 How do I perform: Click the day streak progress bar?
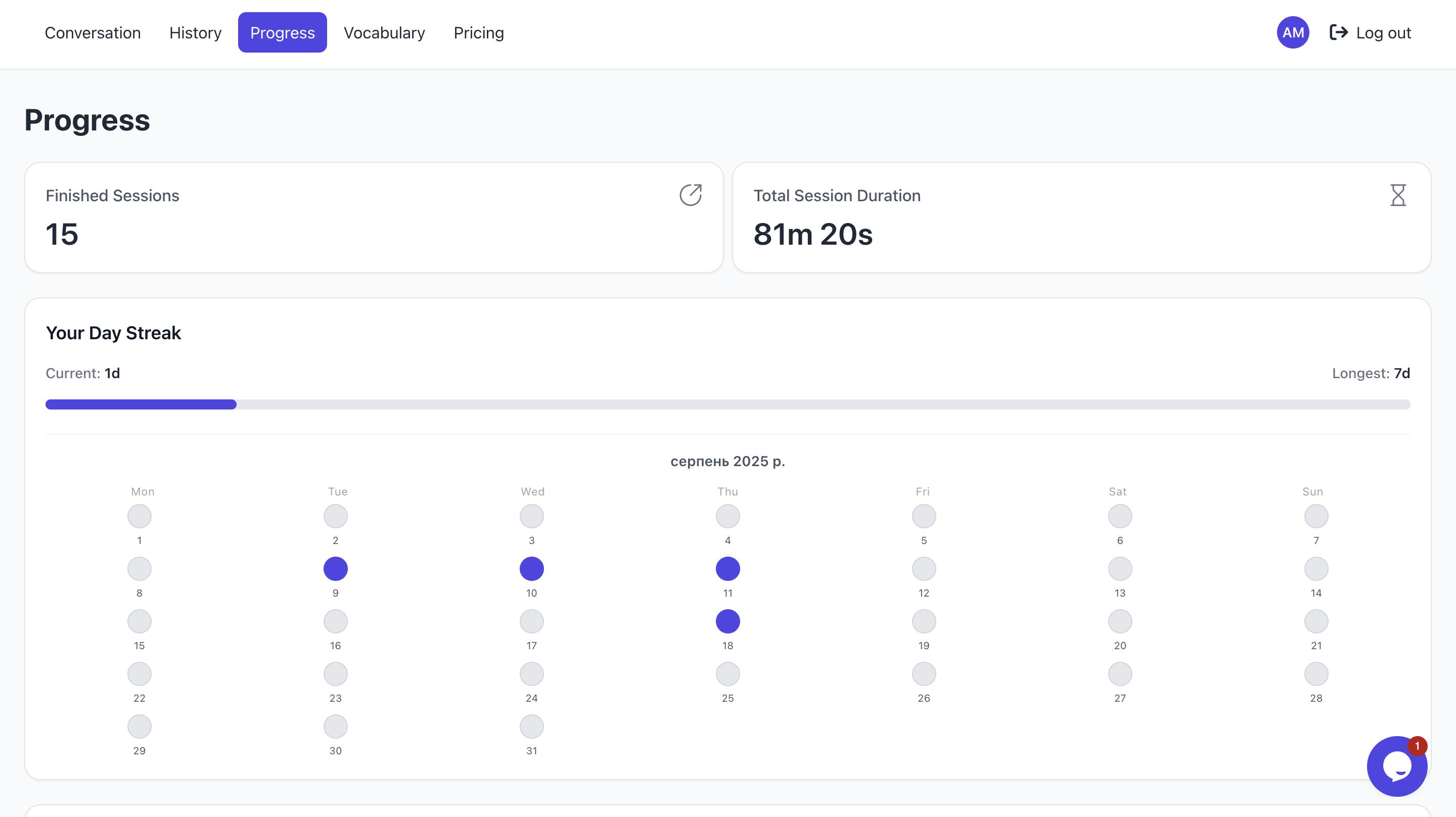(x=727, y=404)
